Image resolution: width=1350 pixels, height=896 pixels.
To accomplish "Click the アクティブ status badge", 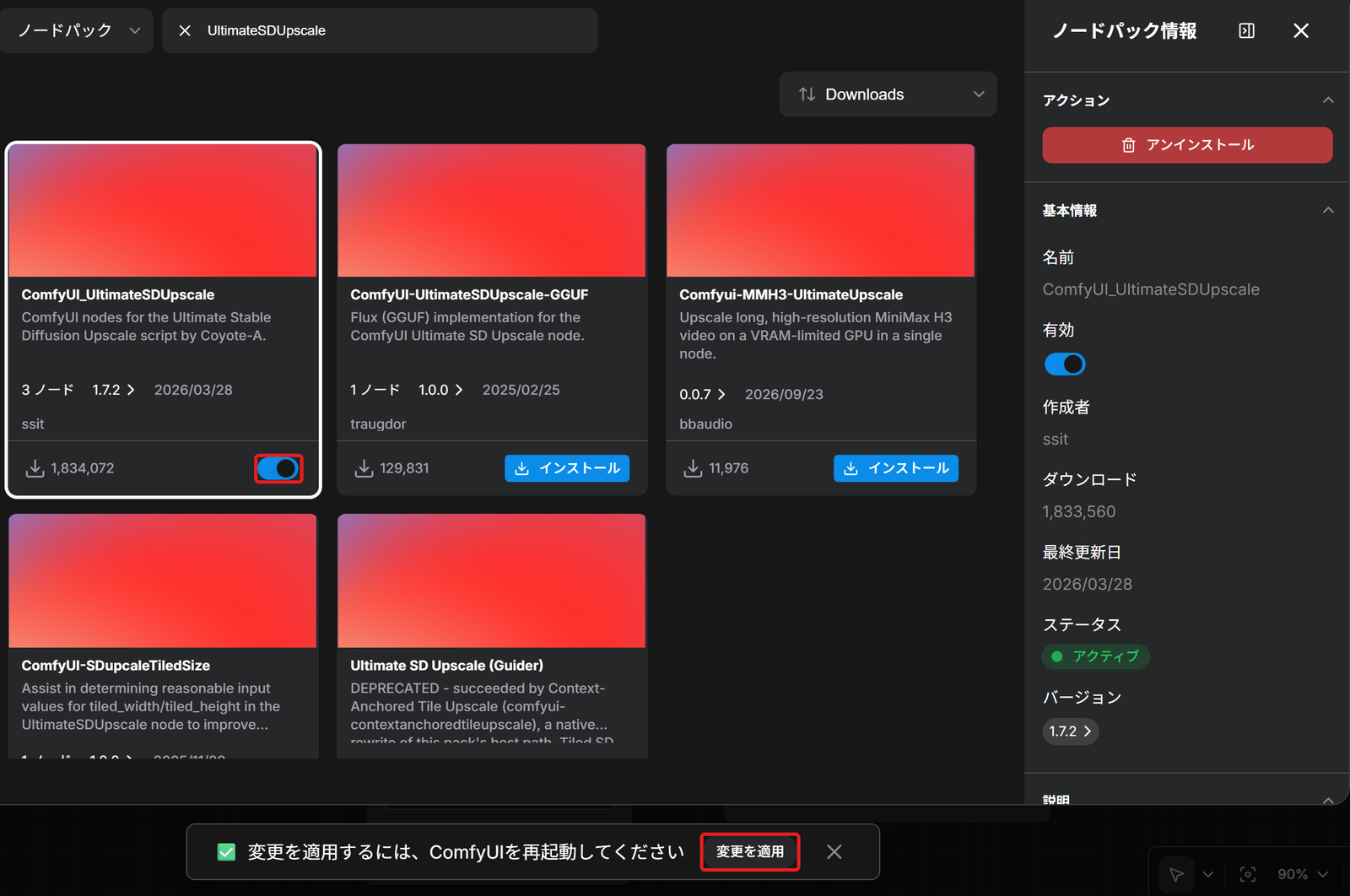I will [x=1096, y=656].
